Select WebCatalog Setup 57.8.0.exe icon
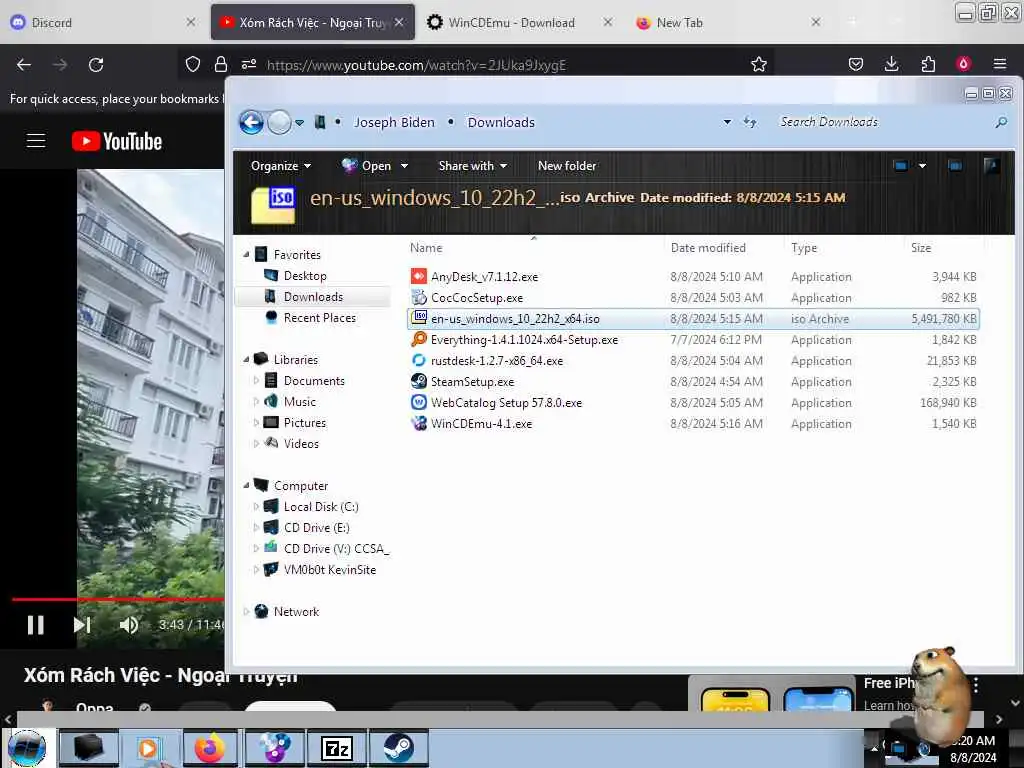The height and width of the screenshot is (768, 1024). [x=419, y=402]
